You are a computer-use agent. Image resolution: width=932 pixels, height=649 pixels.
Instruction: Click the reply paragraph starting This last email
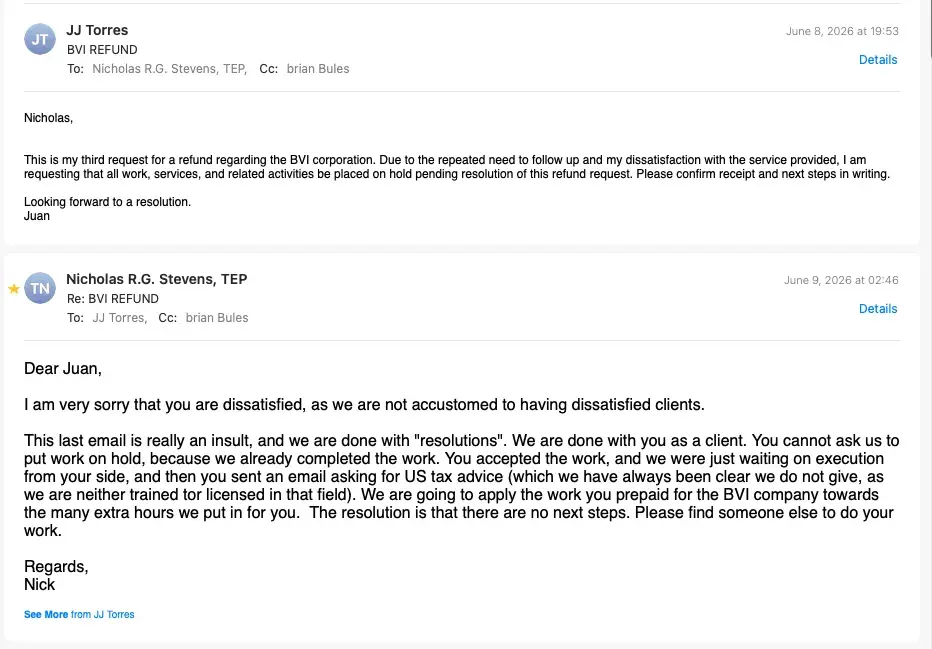pyautogui.click(x=461, y=486)
